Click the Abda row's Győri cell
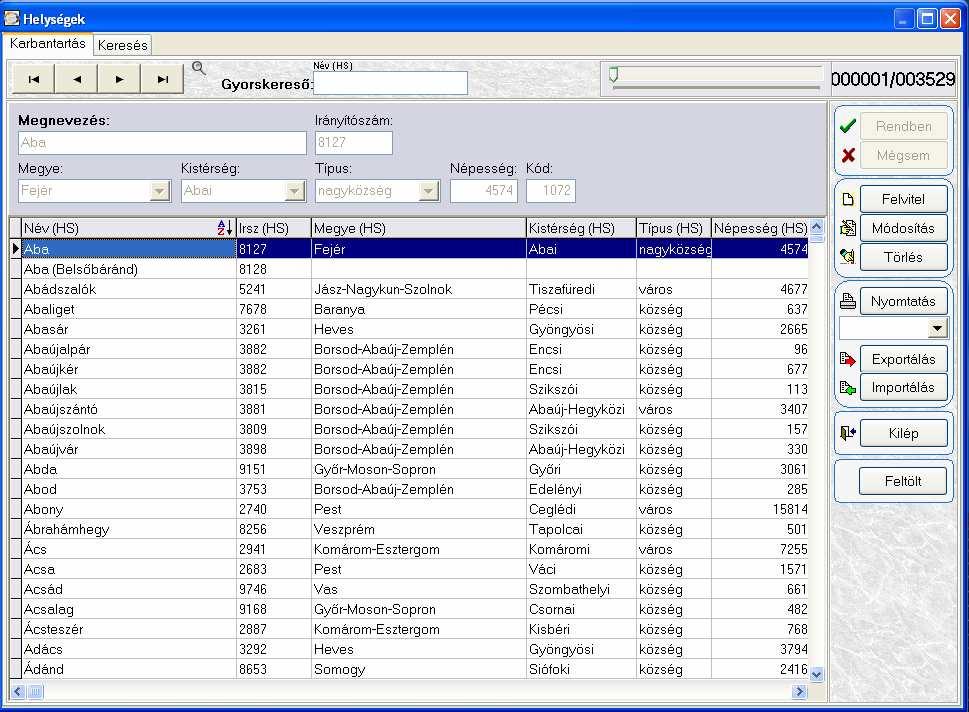This screenshot has width=969, height=712. tap(581, 469)
